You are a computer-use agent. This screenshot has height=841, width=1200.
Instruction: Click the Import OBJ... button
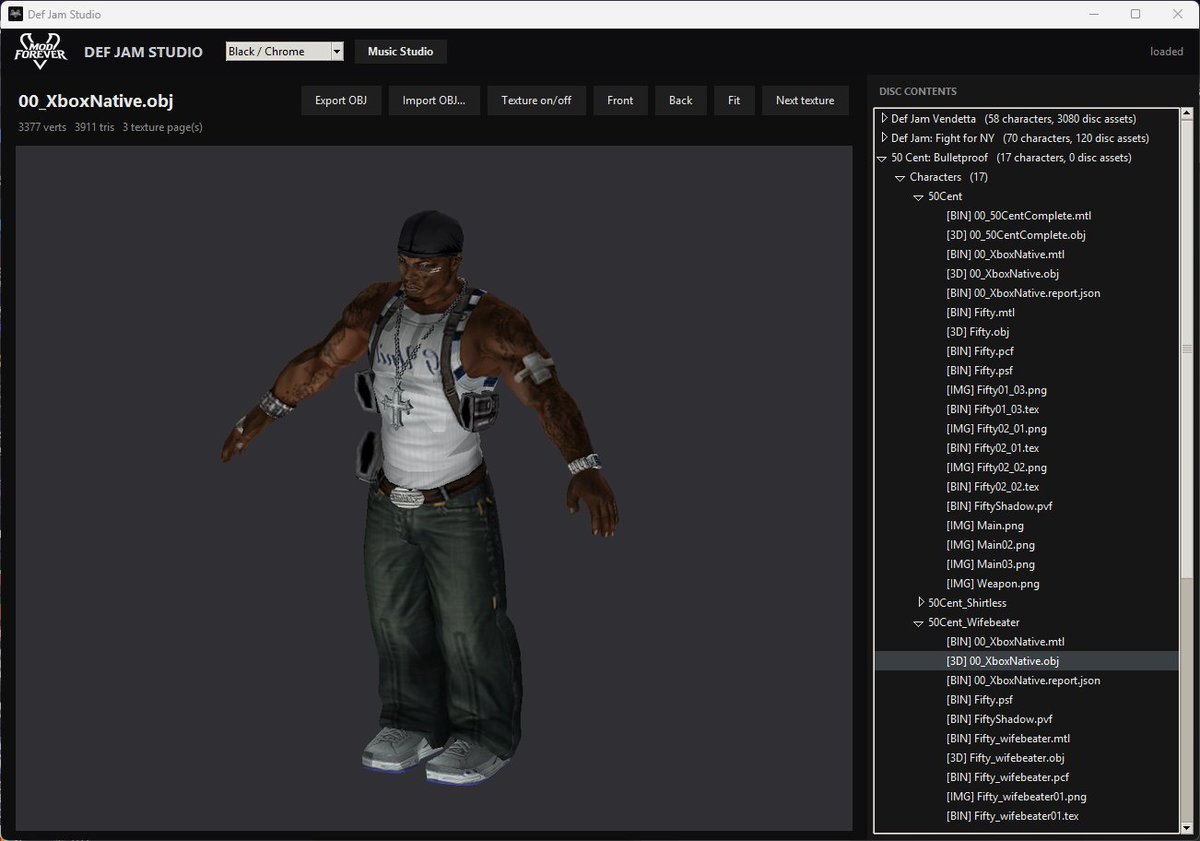coord(434,100)
